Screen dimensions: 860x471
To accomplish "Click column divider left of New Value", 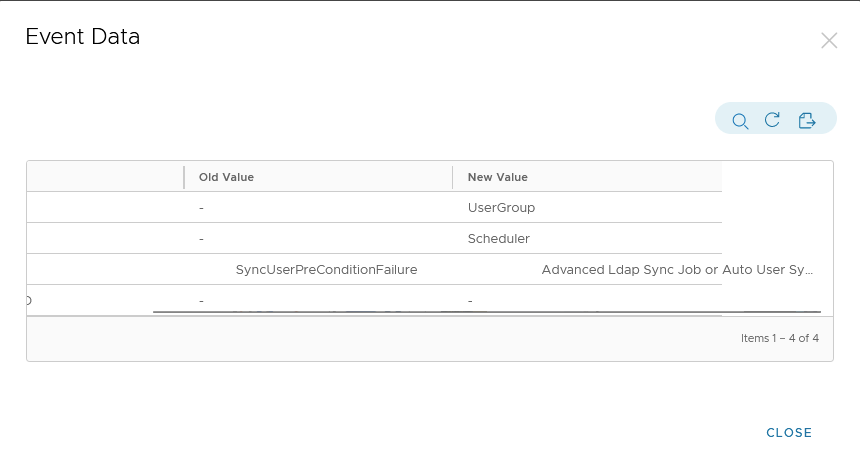I will click(453, 177).
